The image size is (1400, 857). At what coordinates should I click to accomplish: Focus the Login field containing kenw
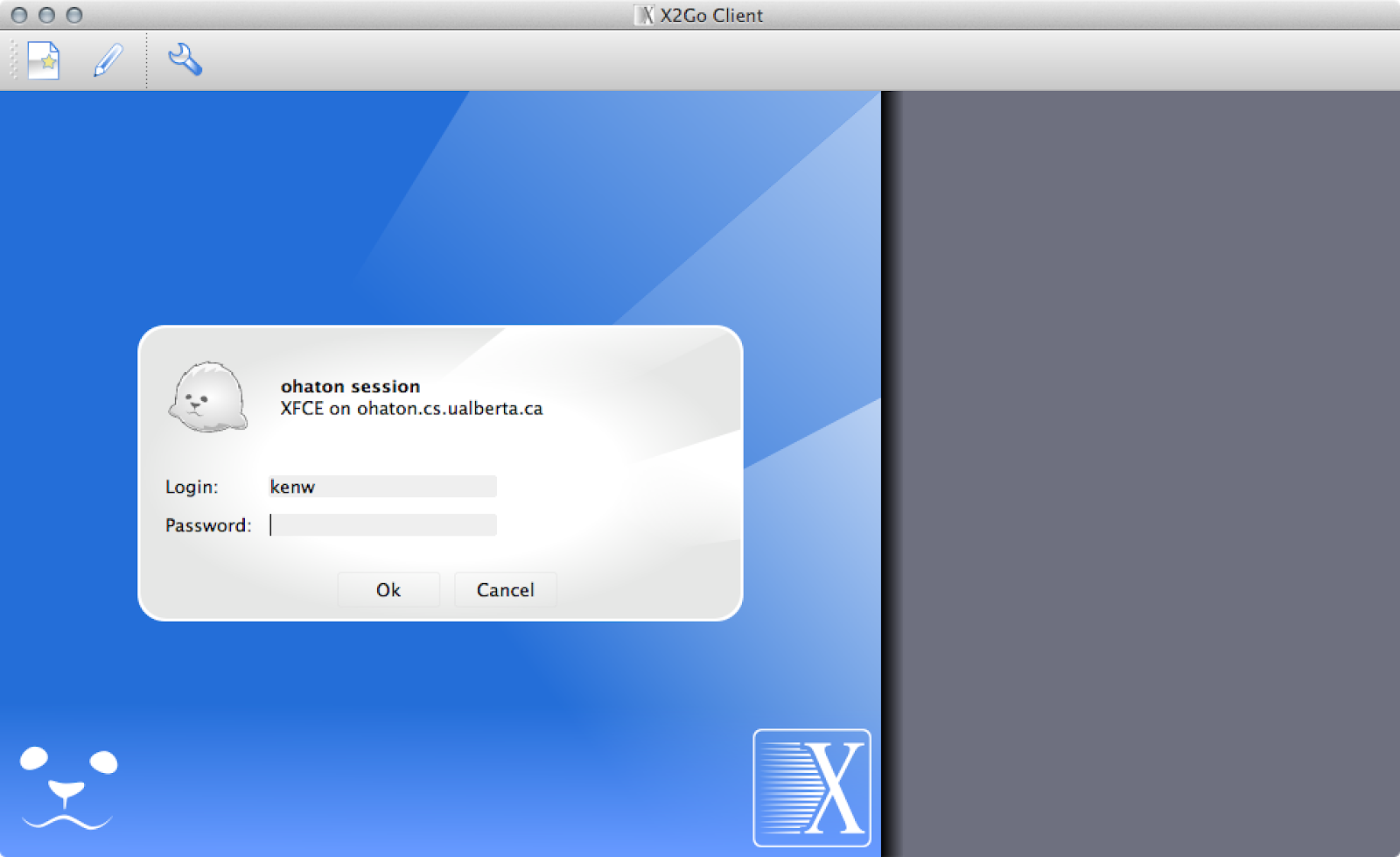click(382, 486)
